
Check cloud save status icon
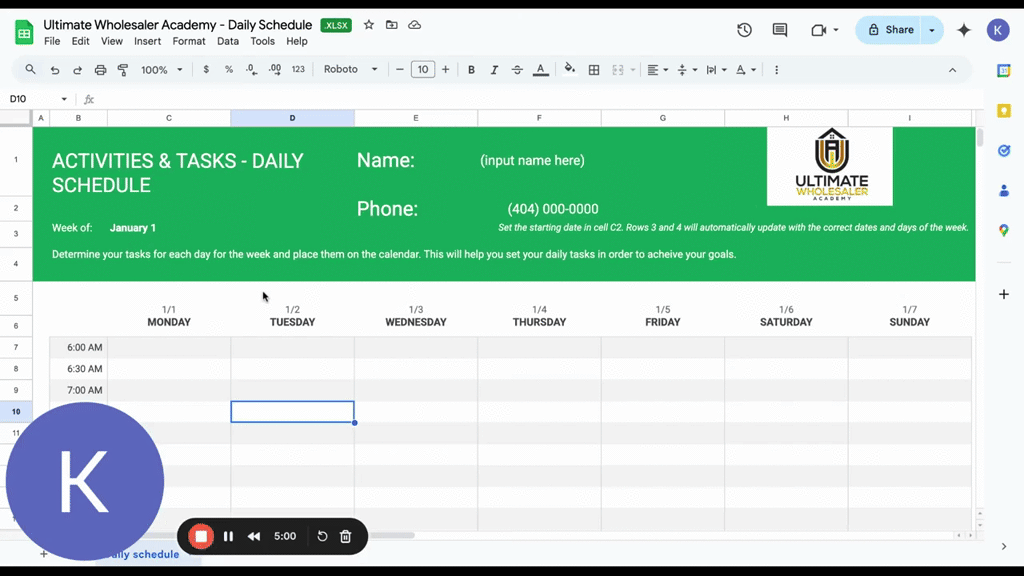(x=415, y=25)
